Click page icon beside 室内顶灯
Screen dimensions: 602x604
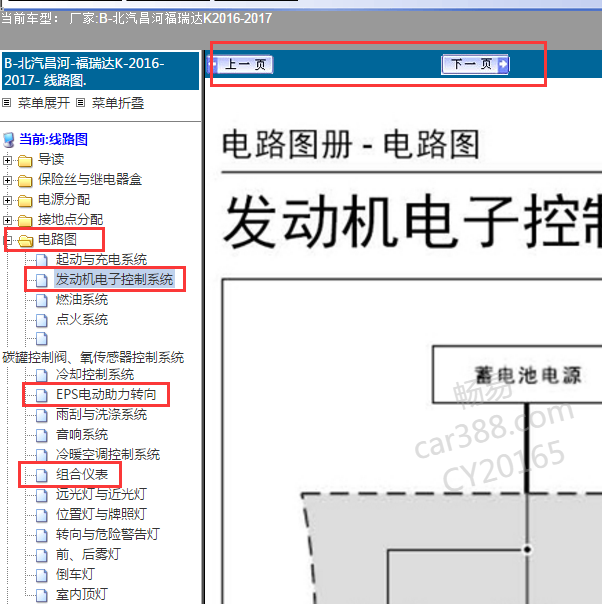42,596
